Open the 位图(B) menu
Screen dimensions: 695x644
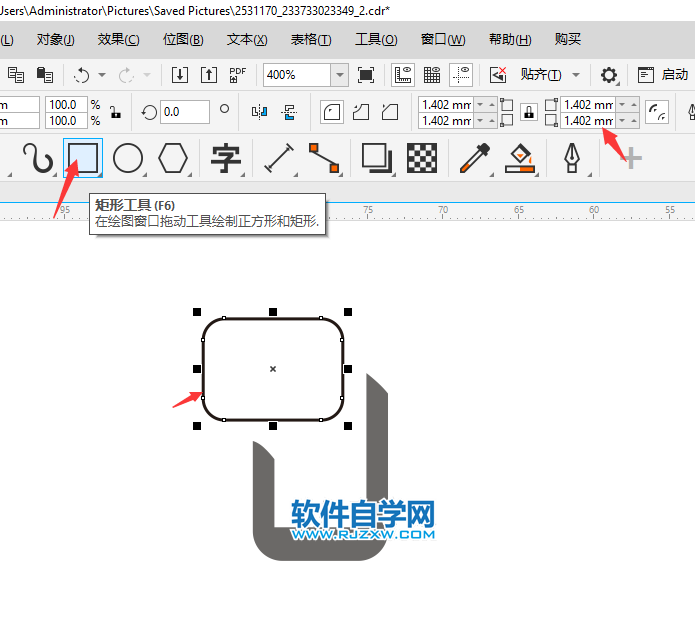pos(183,39)
